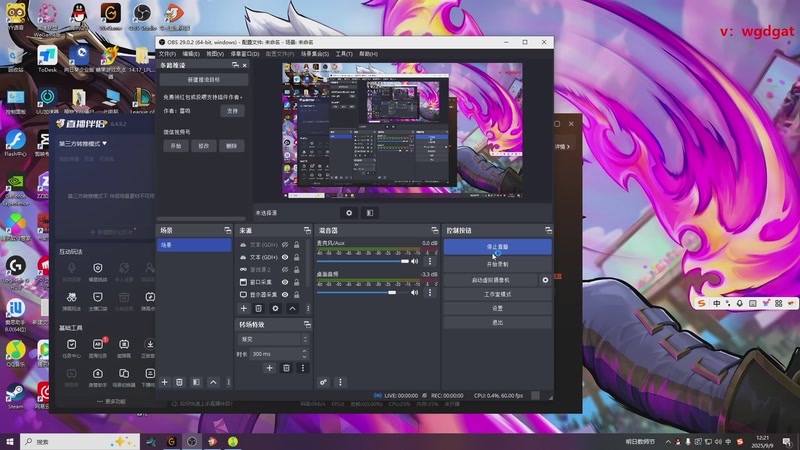Open scene filters icon in the Scenes panel
Viewport: 800px width, 450px height.
(196, 382)
